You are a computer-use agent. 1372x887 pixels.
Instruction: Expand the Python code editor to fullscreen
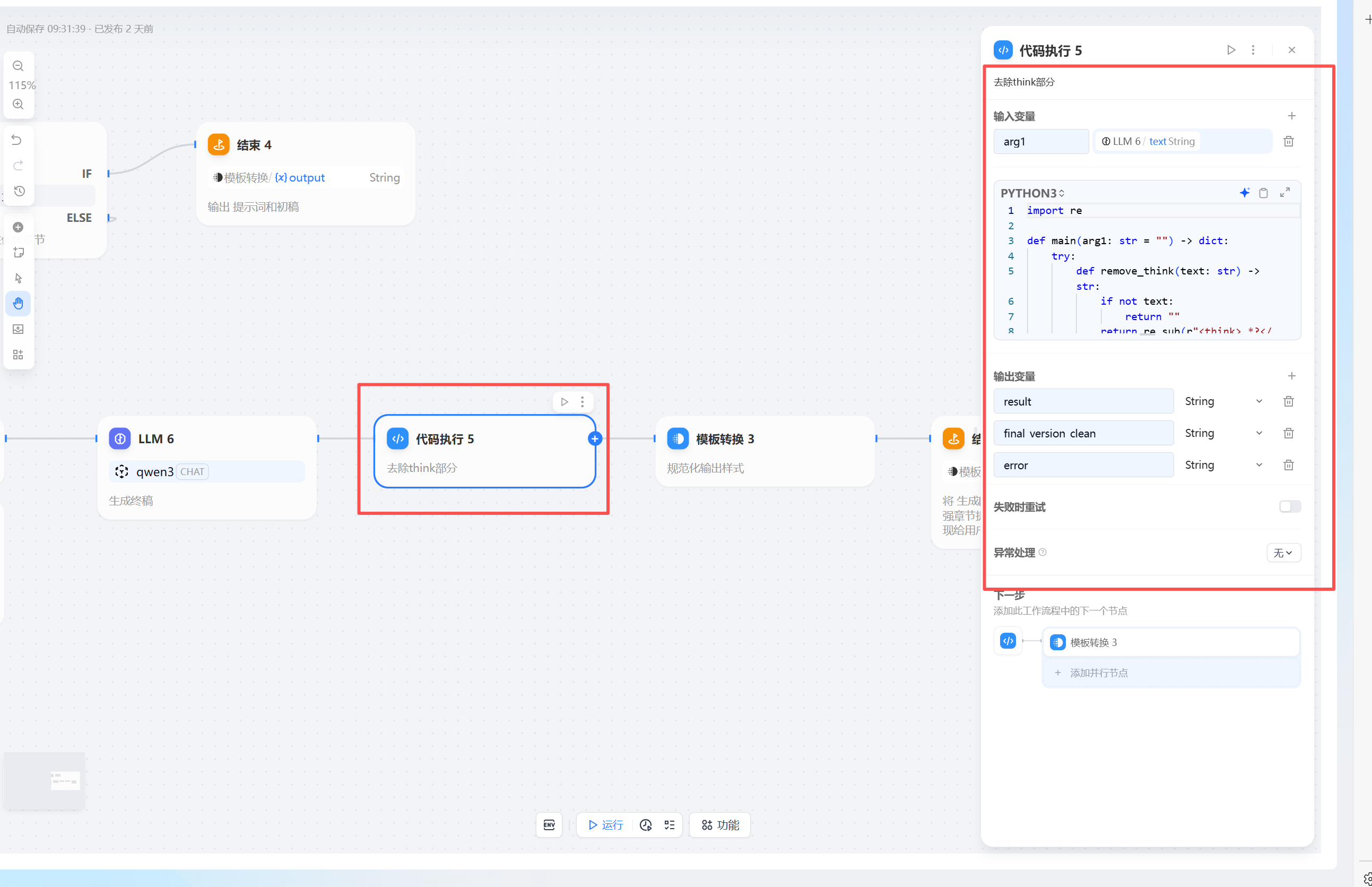[x=1284, y=193]
